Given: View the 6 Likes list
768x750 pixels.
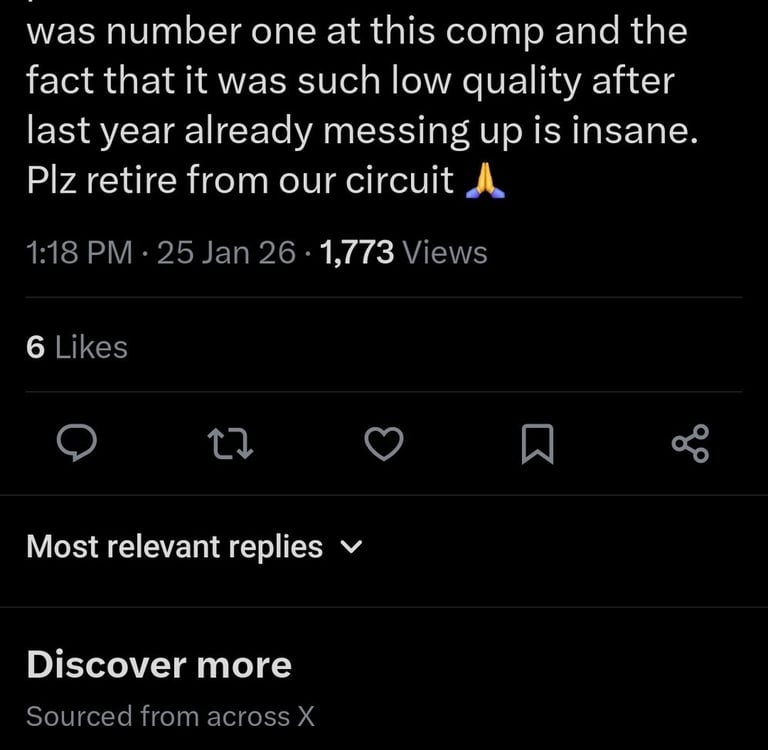Looking at the screenshot, I should 77,347.
